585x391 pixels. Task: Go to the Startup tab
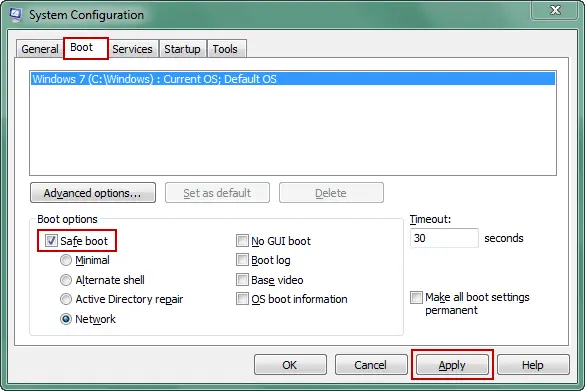click(182, 49)
